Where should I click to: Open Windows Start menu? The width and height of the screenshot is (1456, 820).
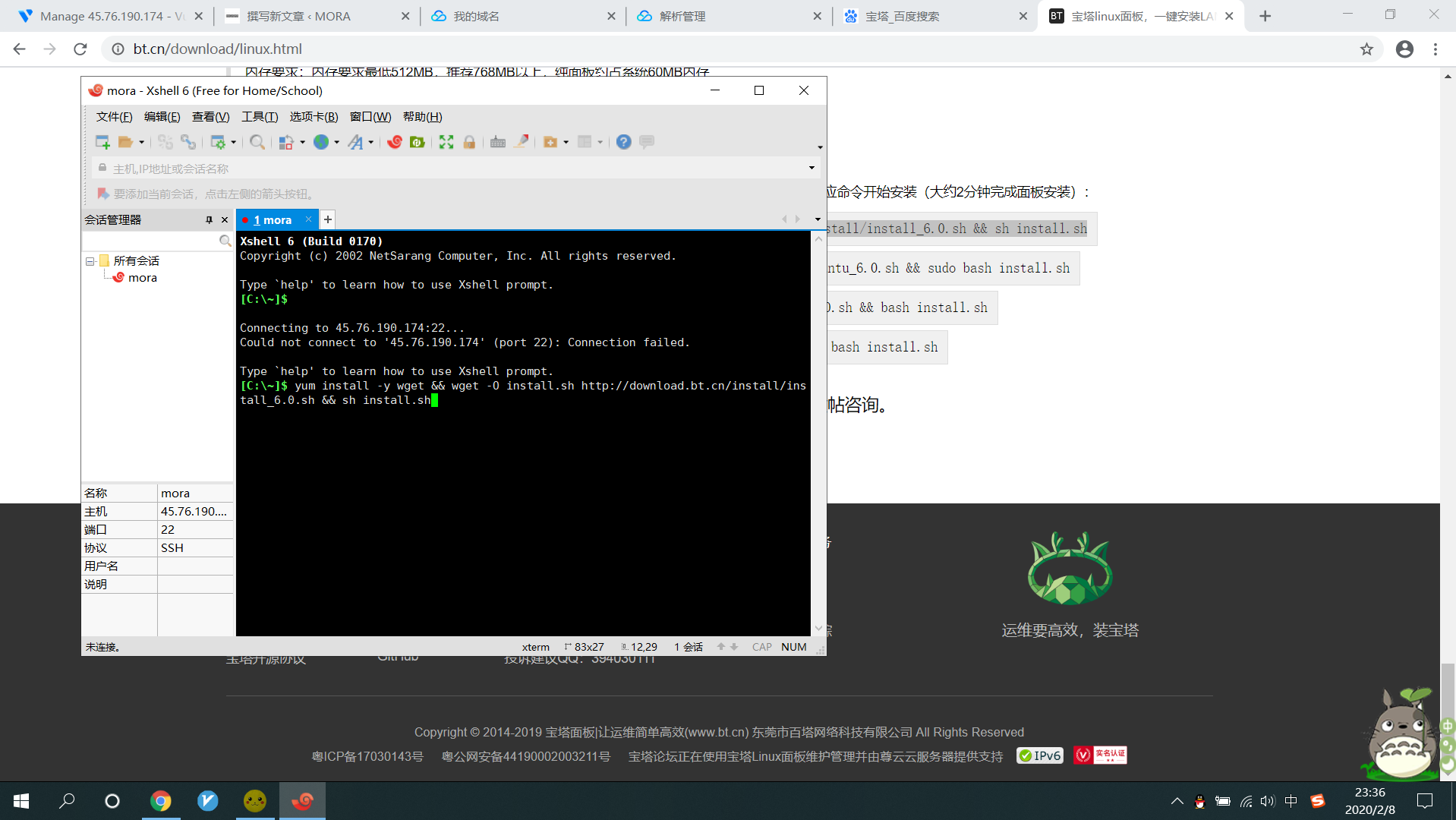pyautogui.click(x=21, y=800)
